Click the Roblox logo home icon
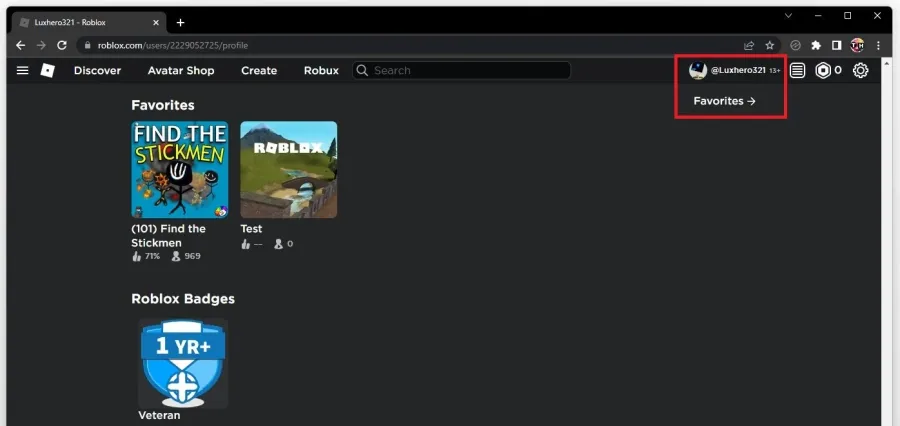 (48, 71)
